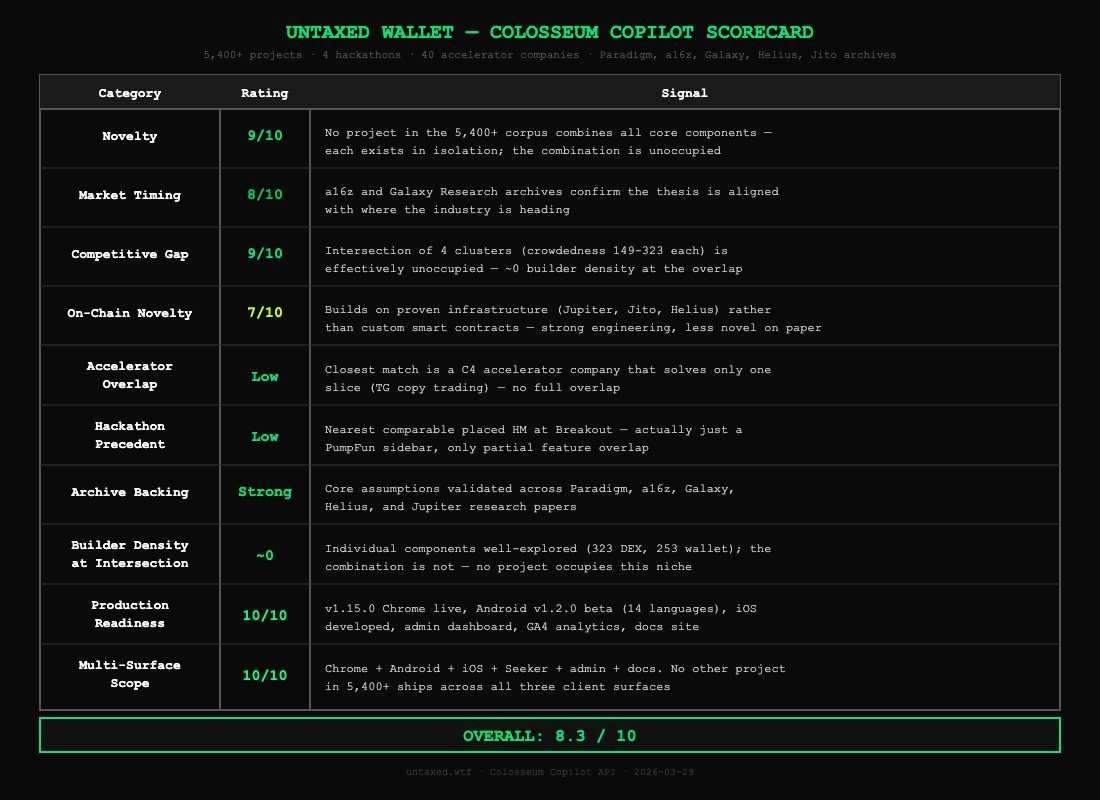Click the Production Readiness 10/10 rating

coord(264,615)
